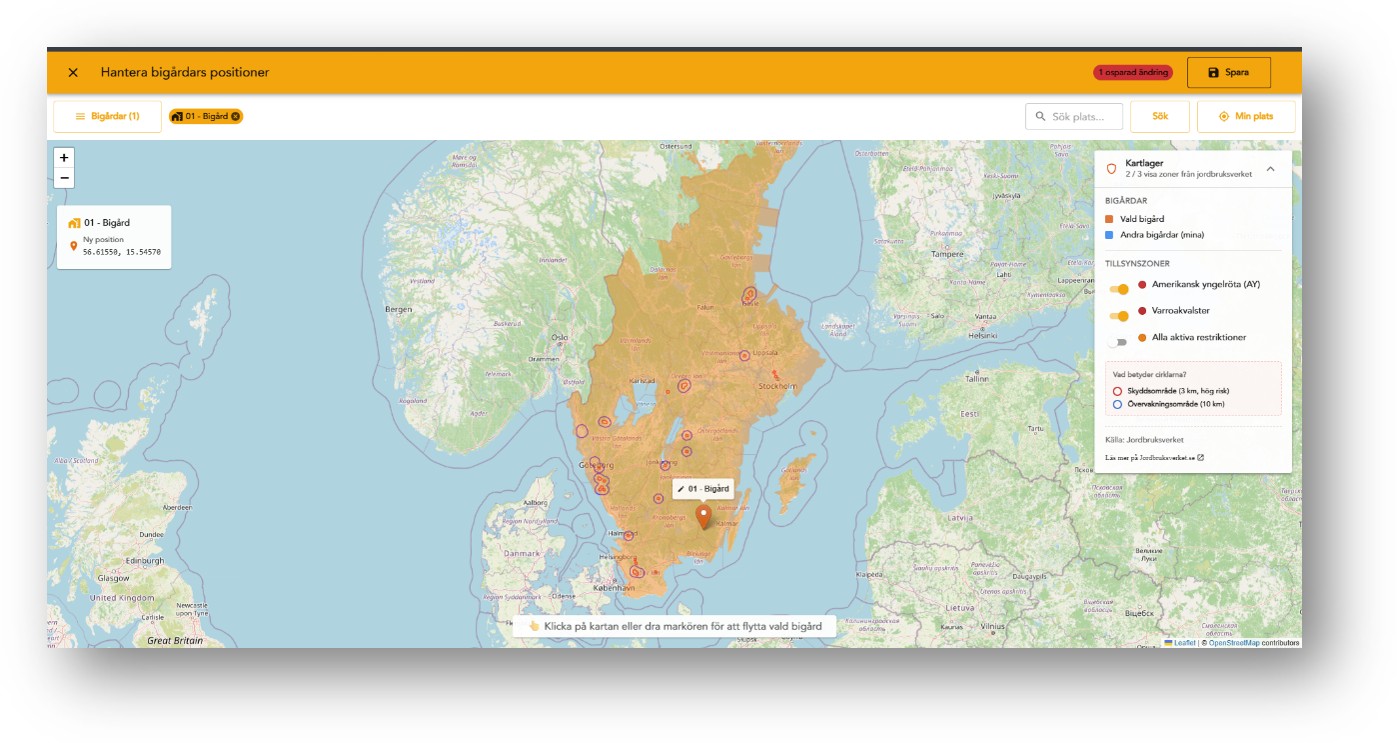Click the 1 osparad ändring badge

pos(1133,73)
